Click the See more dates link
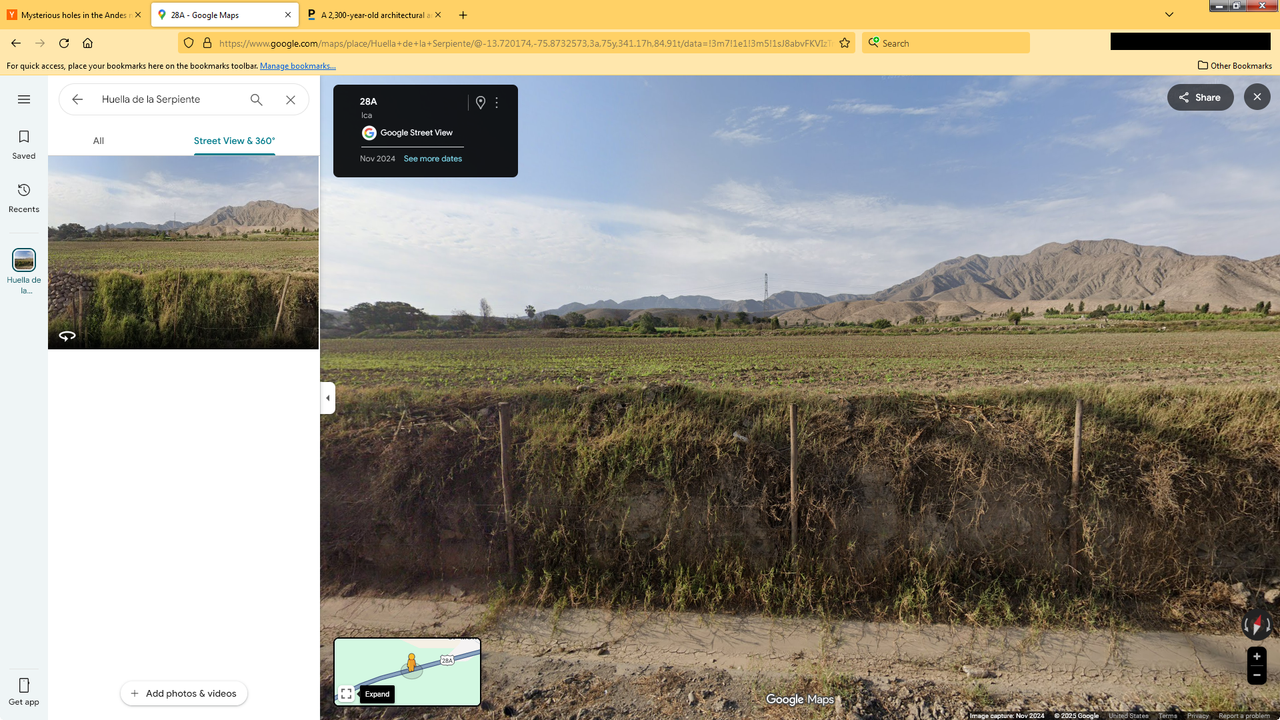 432,158
